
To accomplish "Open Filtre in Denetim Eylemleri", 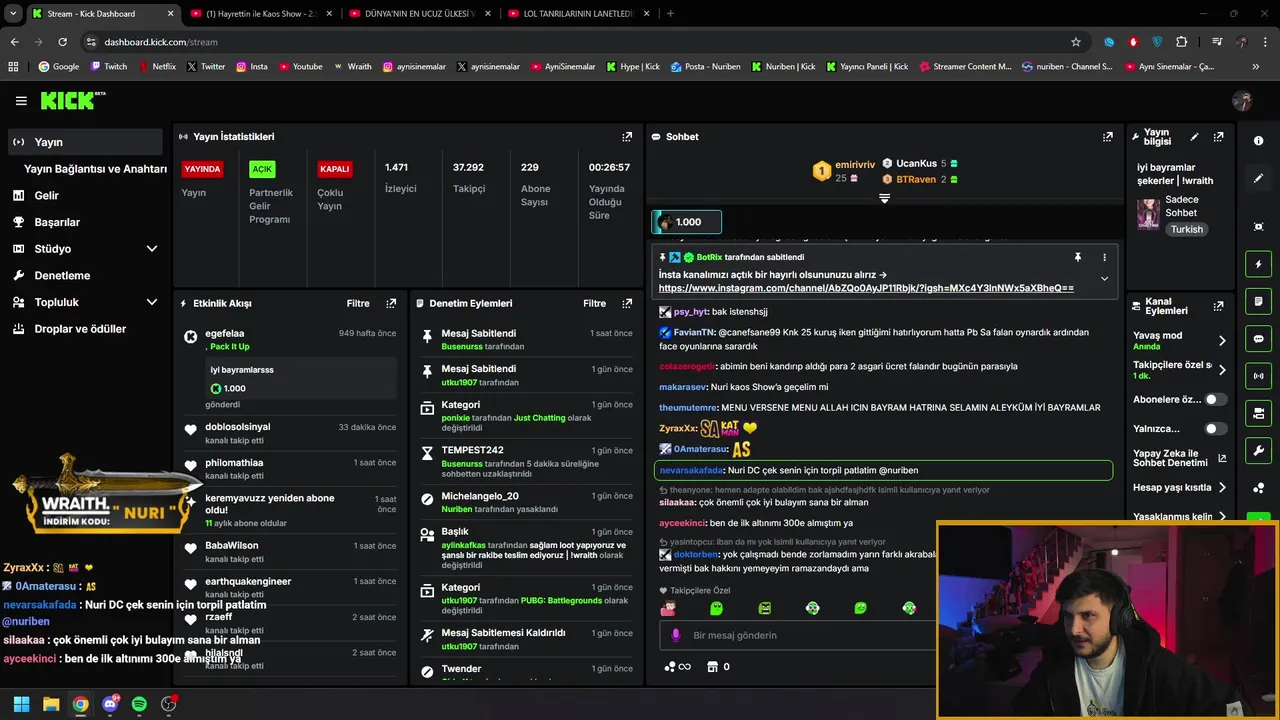I will (x=594, y=303).
